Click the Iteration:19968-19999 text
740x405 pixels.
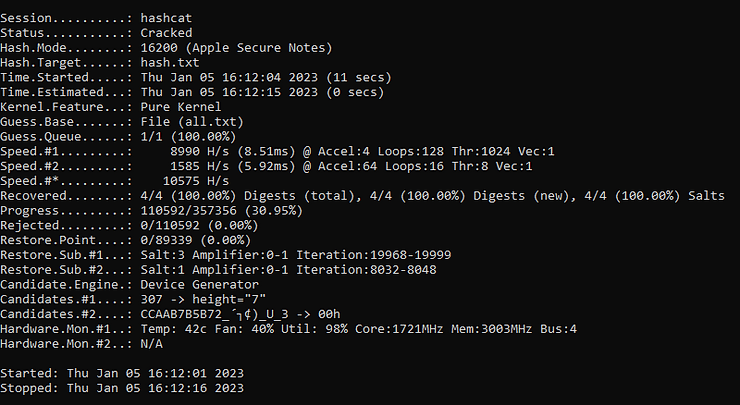374,255
